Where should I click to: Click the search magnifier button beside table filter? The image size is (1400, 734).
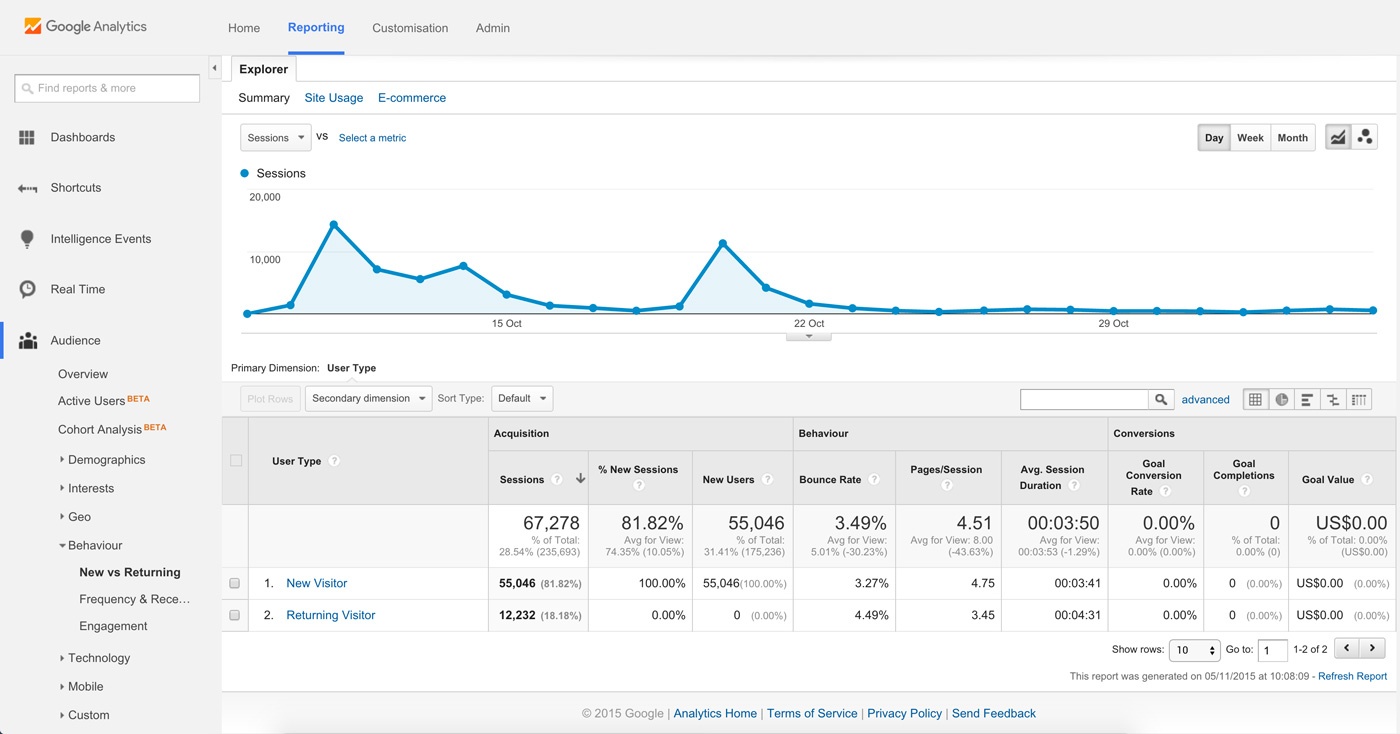[1160, 400]
